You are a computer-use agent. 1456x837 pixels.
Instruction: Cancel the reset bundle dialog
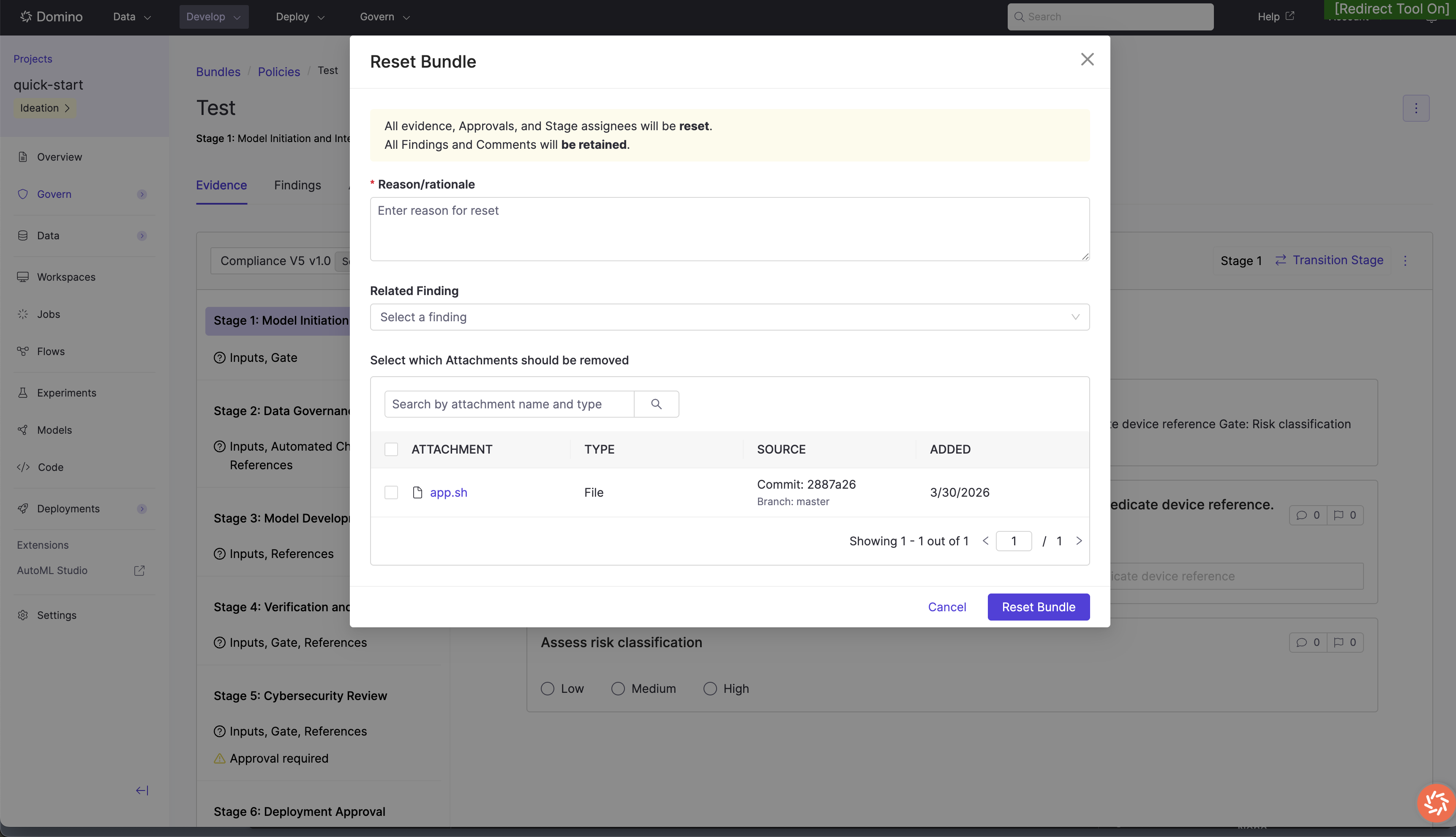946,607
